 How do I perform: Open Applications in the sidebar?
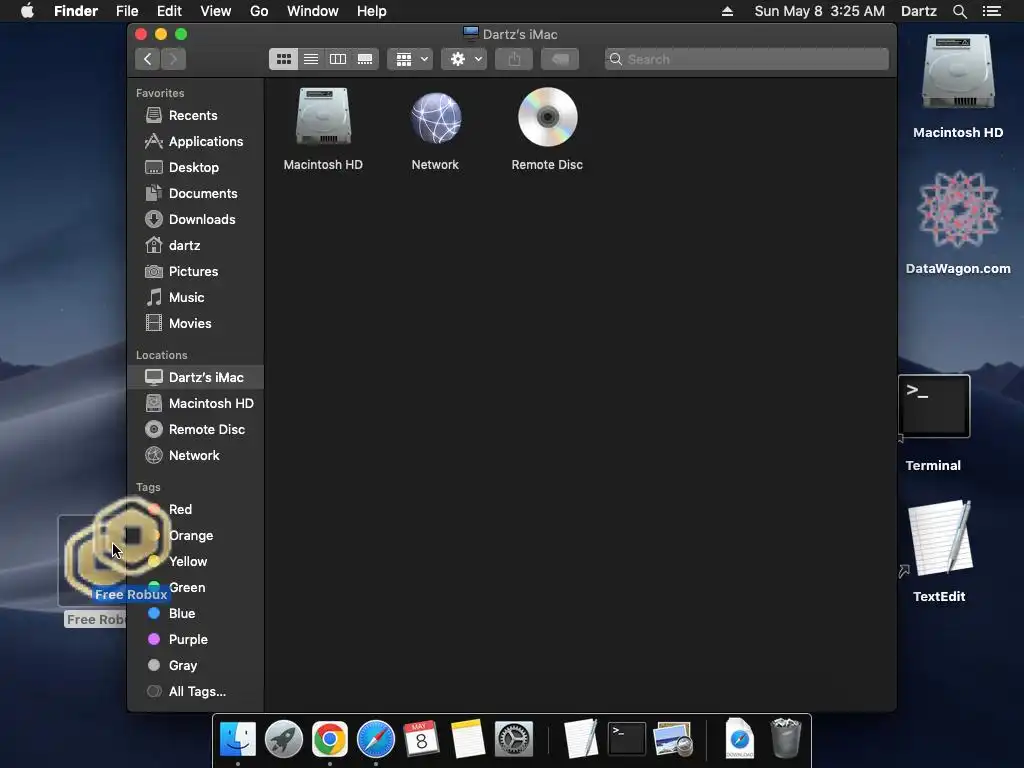click(196, 142)
